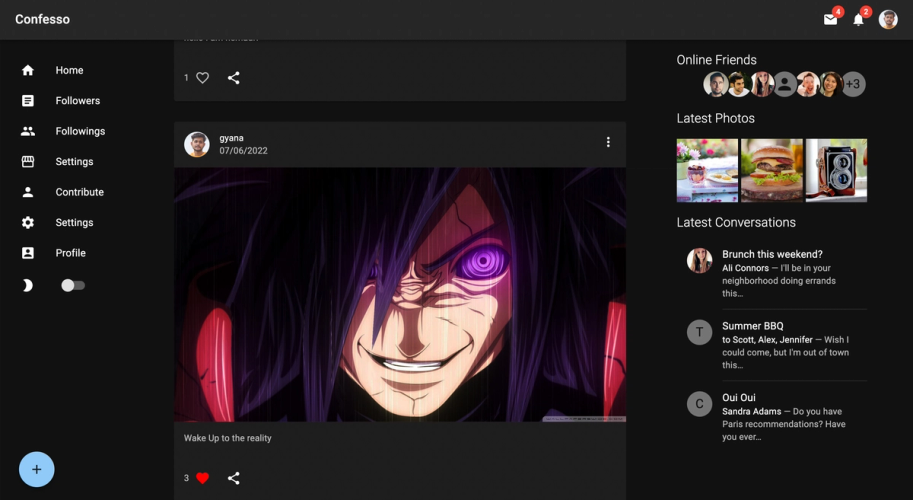Click the Home house icon

point(27,70)
